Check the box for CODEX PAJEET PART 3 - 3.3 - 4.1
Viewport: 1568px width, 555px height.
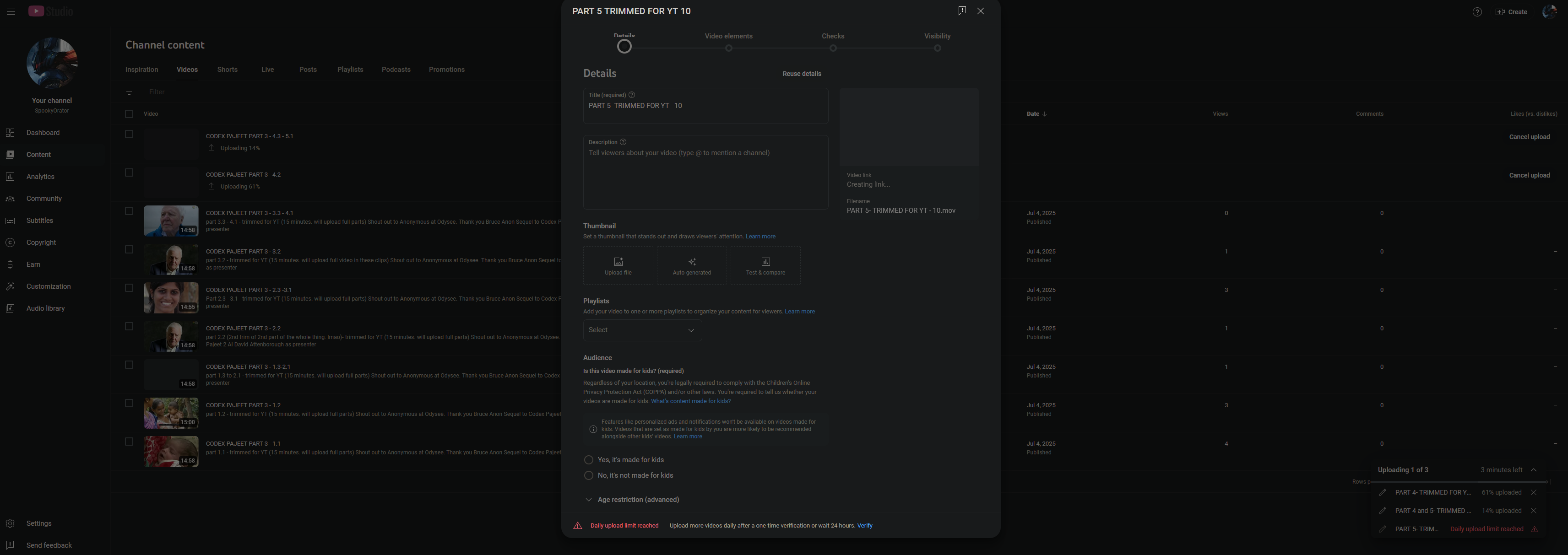(x=129, y=211)
